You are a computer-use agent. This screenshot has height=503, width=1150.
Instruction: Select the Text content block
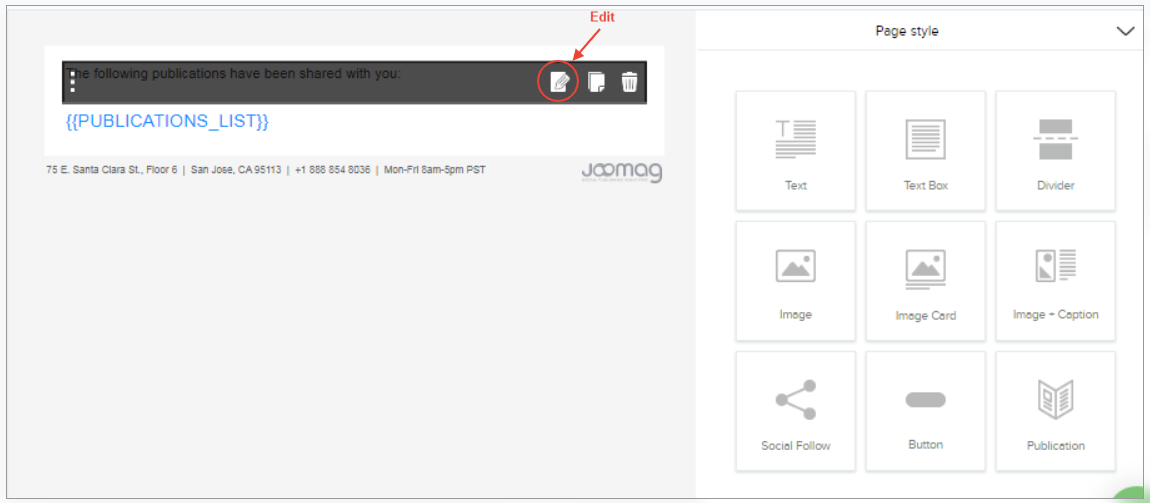tap(795, 151)
